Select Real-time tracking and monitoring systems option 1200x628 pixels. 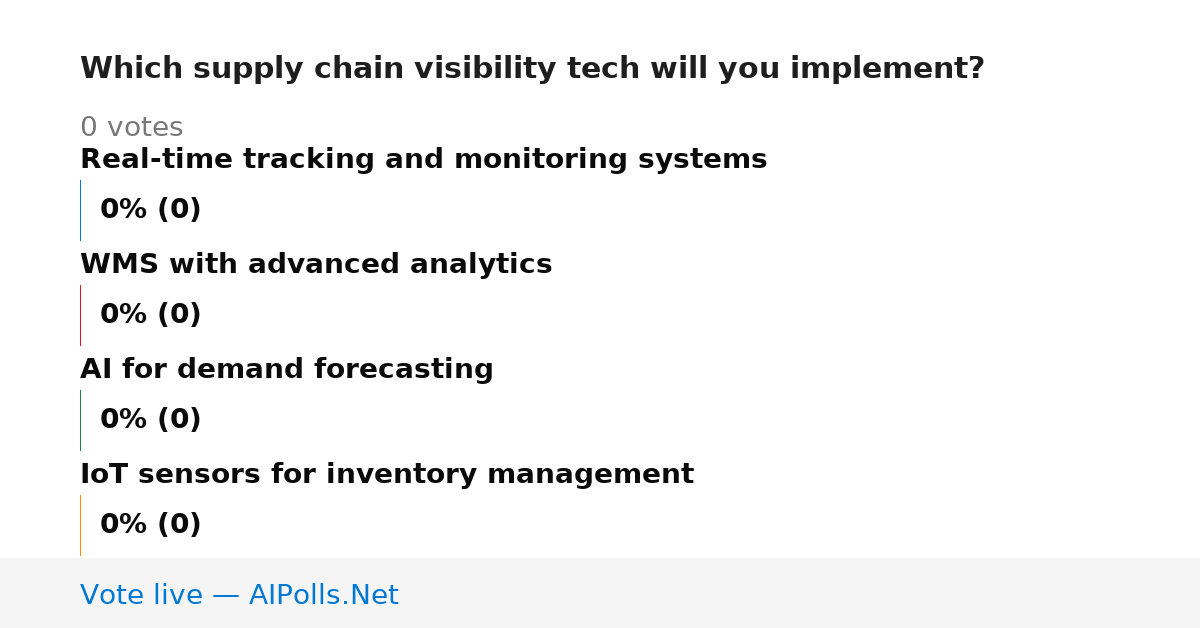coord(423,160)
